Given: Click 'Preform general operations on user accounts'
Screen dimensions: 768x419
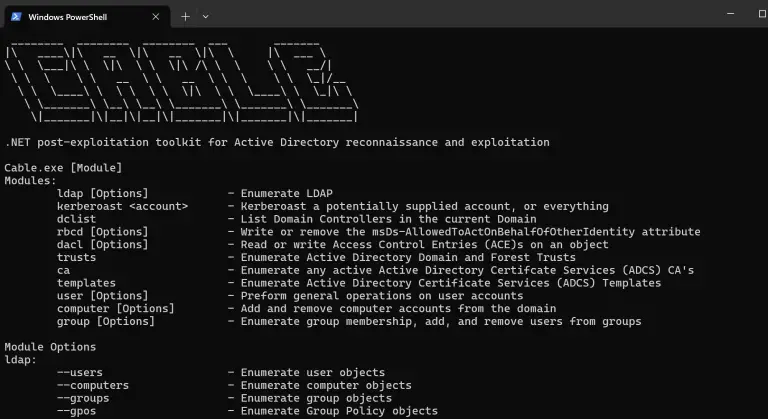Looking at the screenshot, I should pyautogui.click(x=382, y=296).
